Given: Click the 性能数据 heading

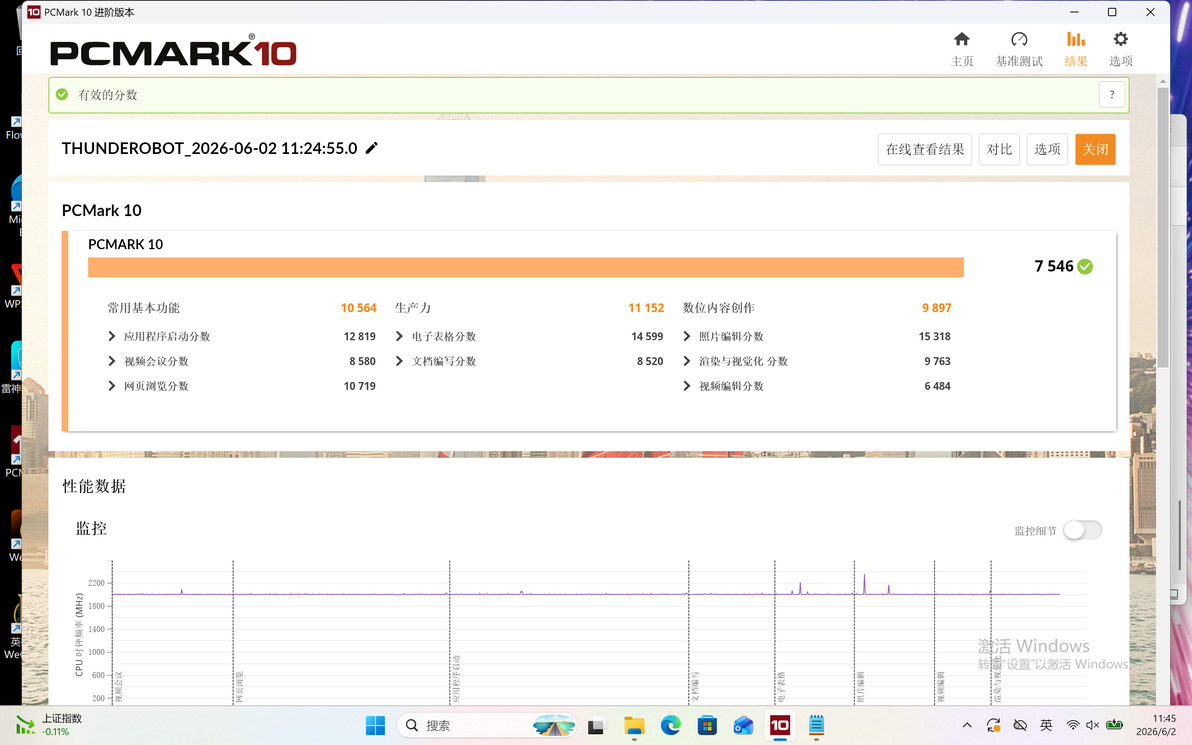Looking at the screenshot, I should click(94, 487).
